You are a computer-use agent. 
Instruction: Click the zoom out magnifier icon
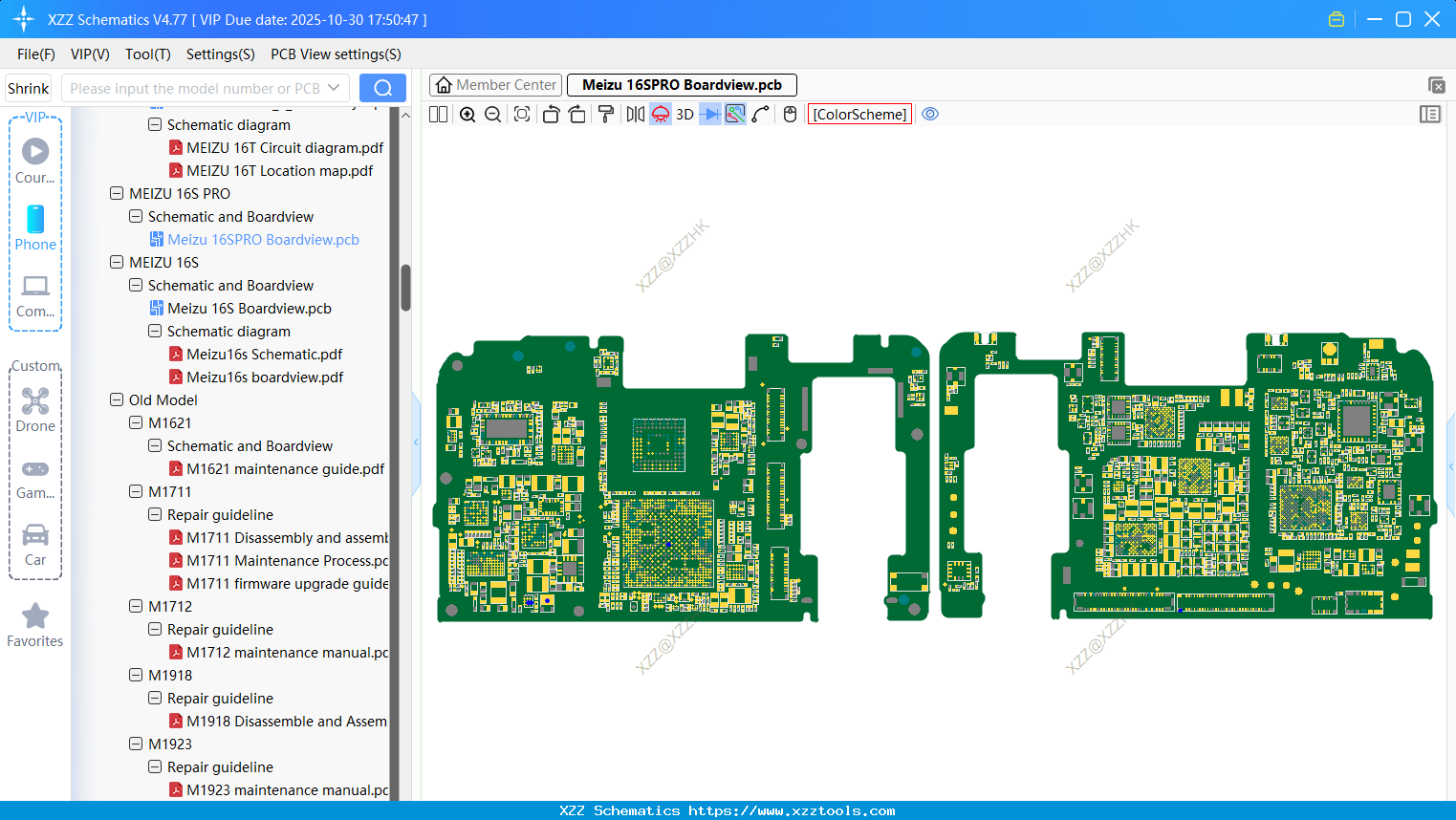pyautogui.click(x=493, y=115)
